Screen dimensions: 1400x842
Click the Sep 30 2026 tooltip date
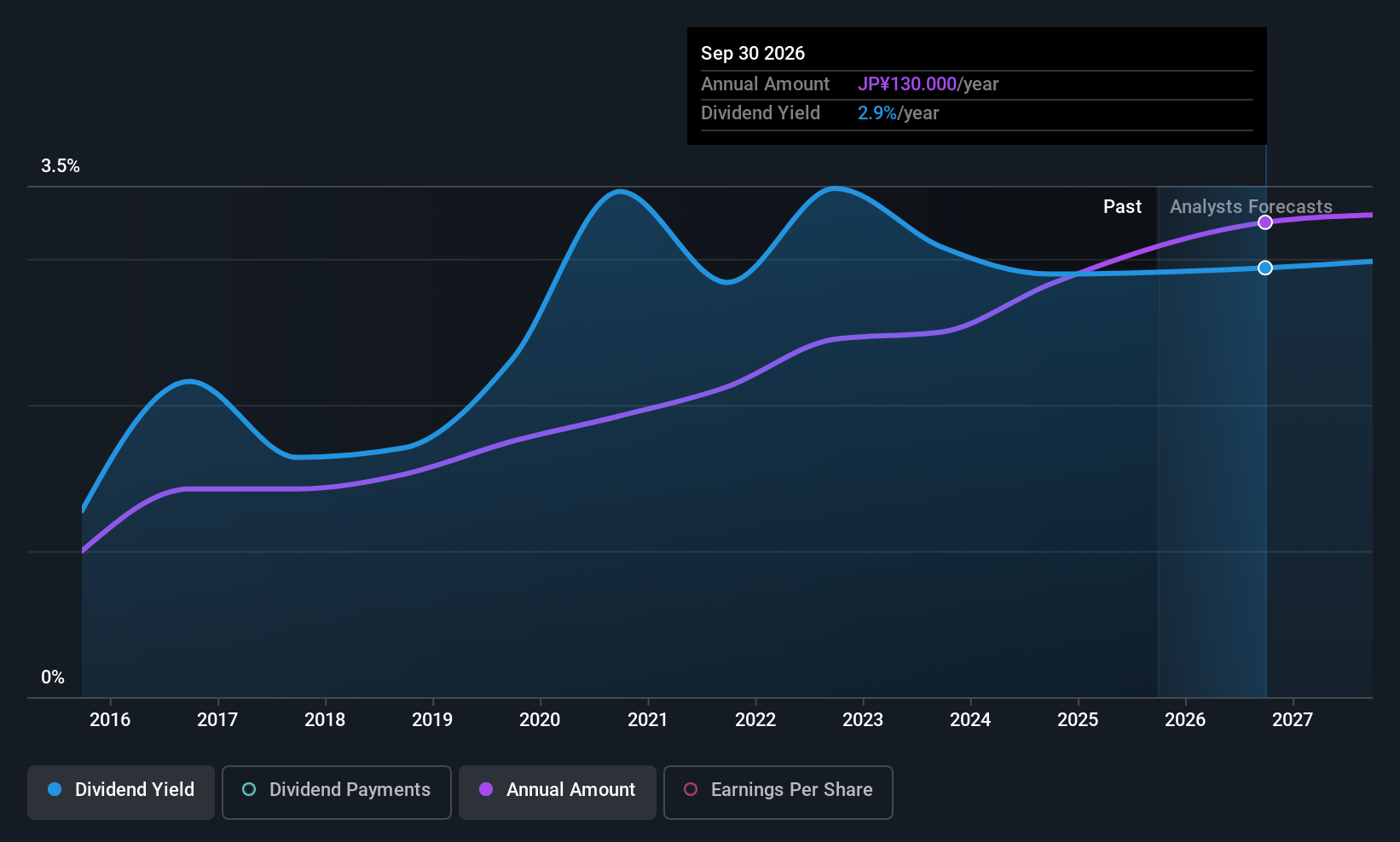[x=753, y=54]
